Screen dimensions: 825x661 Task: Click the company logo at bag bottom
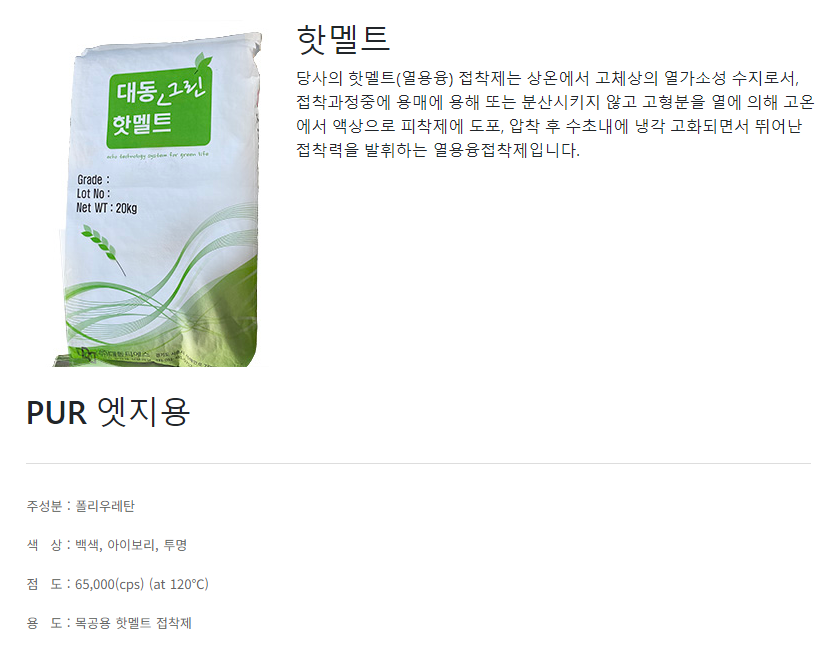pyautogui.click(x=86, y=355)
